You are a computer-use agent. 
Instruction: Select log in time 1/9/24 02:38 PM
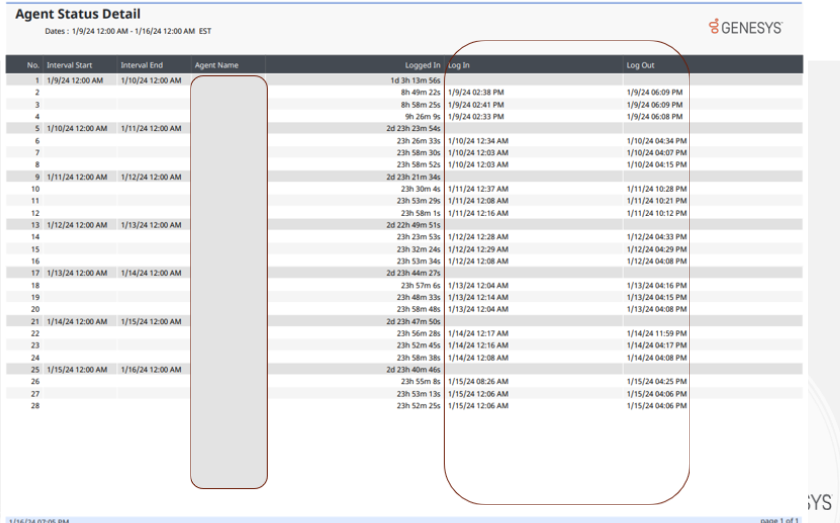click(x=476, y=92)
